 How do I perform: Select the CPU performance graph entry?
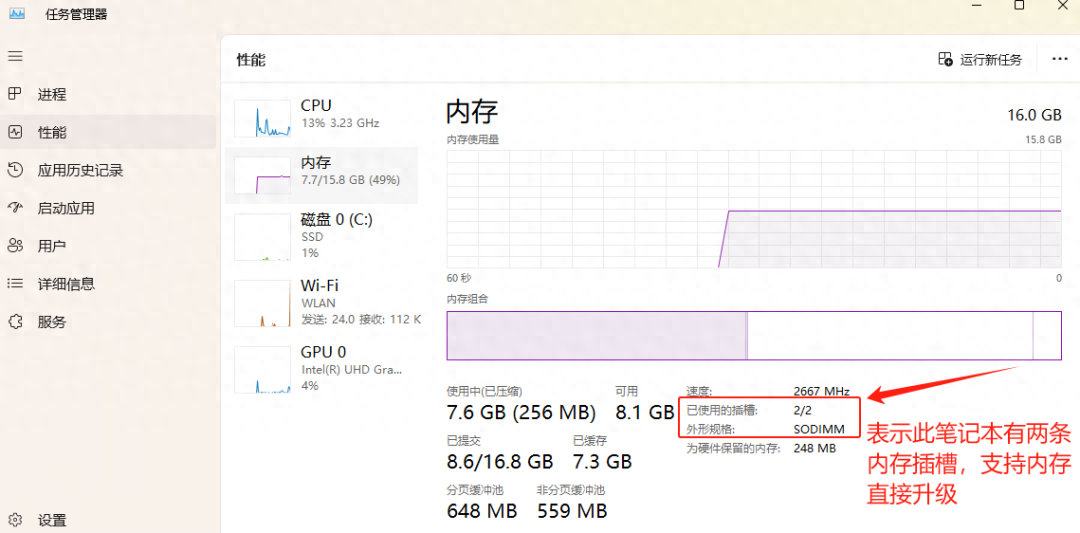321,117
